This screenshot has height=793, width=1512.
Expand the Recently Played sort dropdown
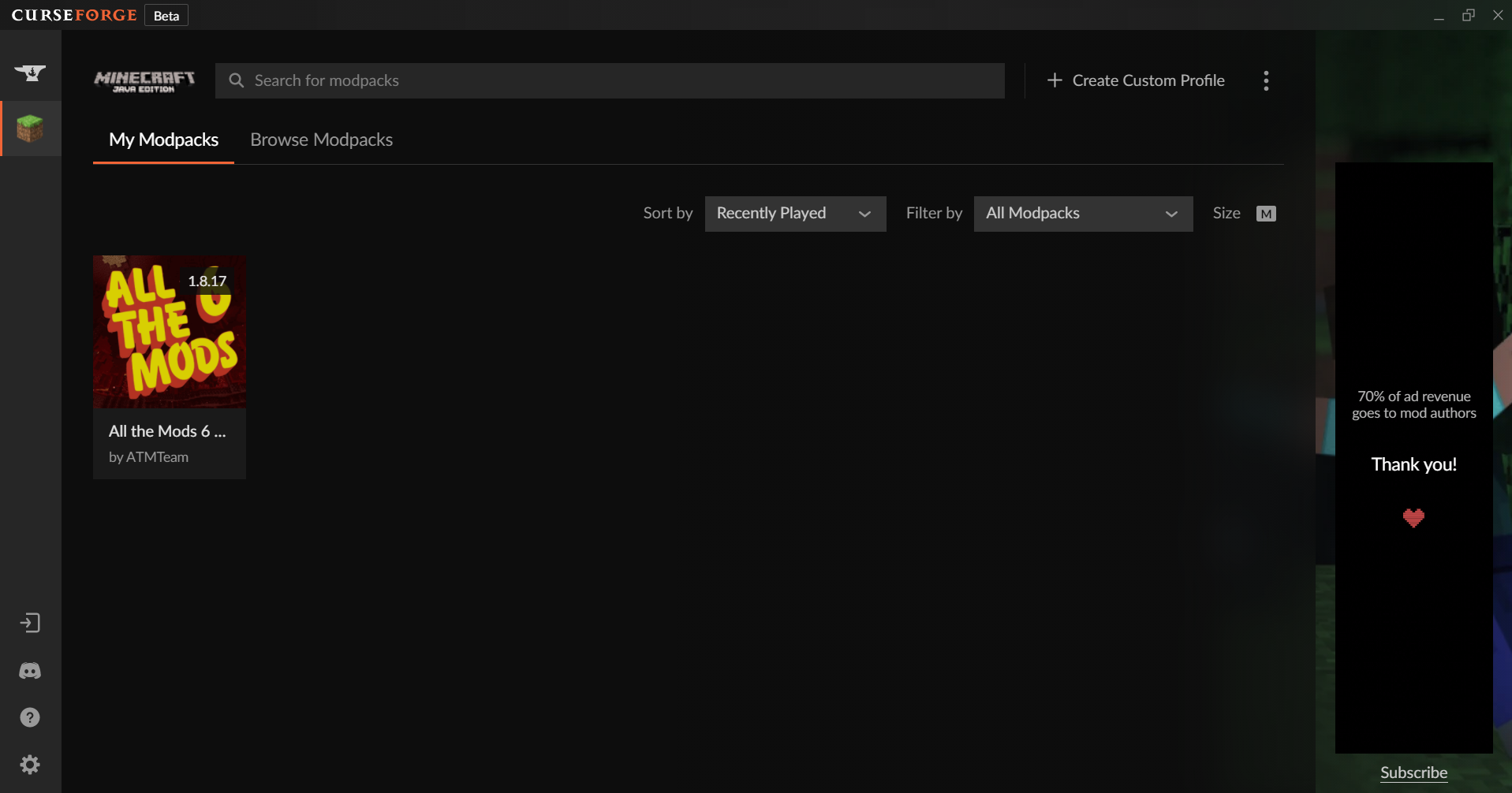point(794,214)
